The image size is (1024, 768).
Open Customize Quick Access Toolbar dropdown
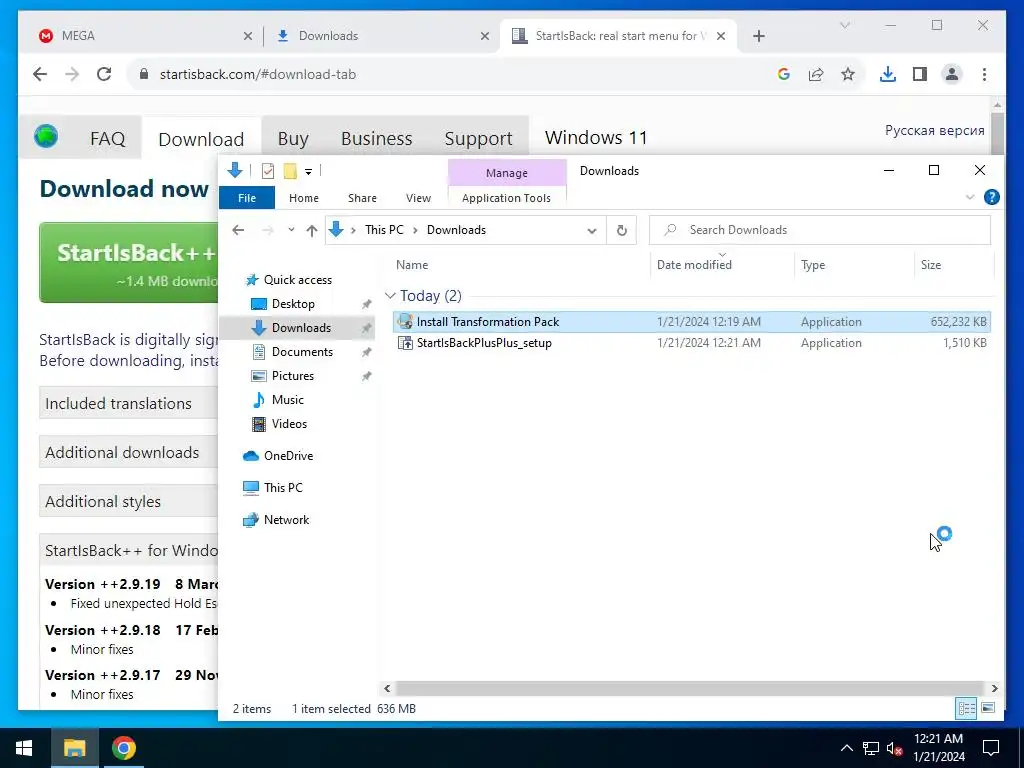(x=308, y=172)
